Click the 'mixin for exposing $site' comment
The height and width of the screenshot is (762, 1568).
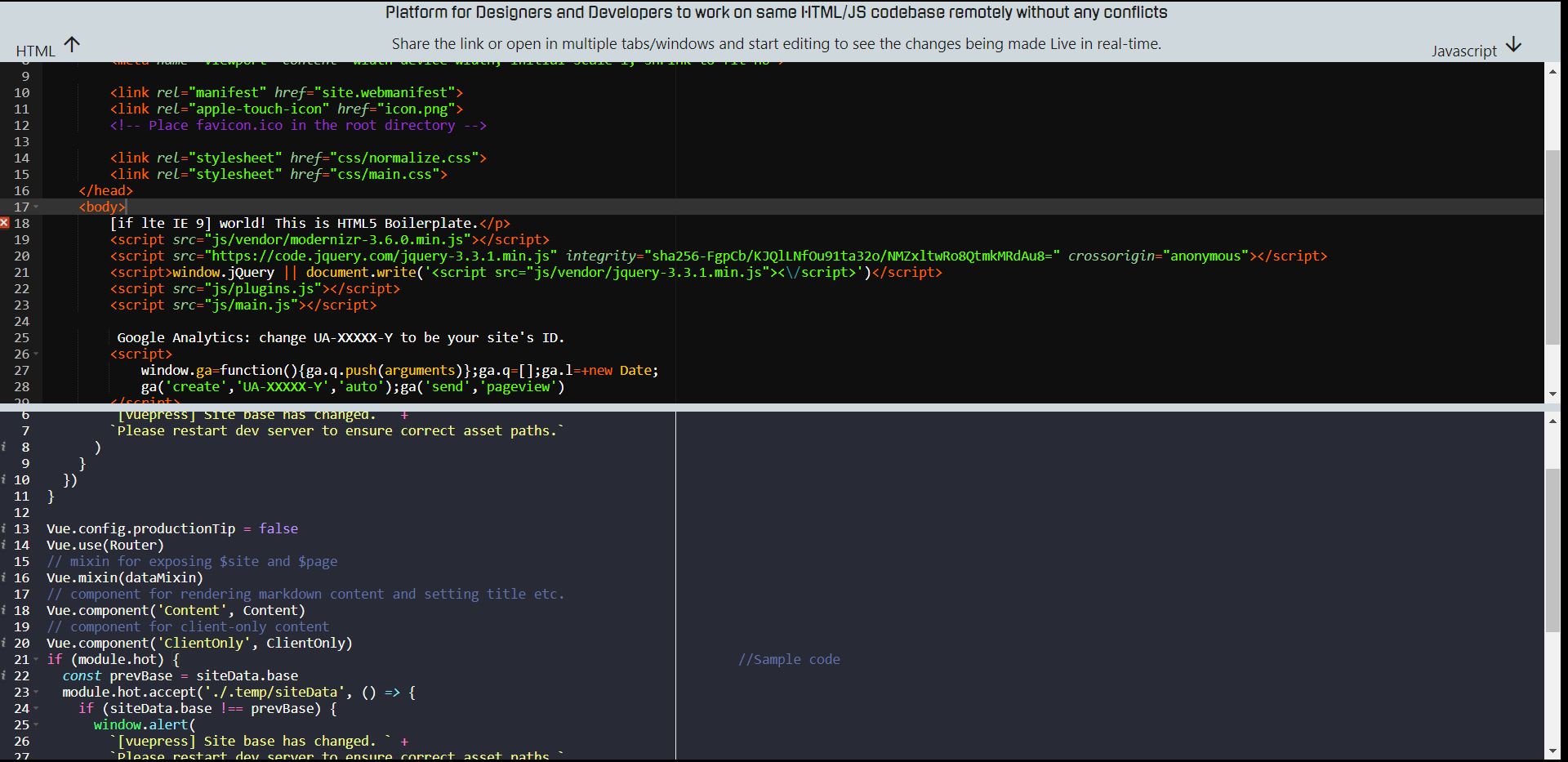(192, 561)
